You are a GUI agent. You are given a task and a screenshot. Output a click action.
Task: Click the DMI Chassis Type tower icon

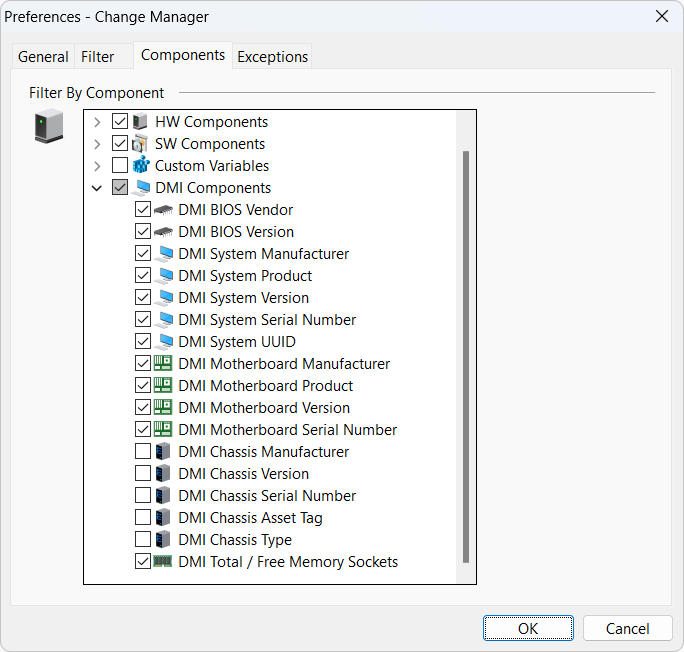(163, 540)
